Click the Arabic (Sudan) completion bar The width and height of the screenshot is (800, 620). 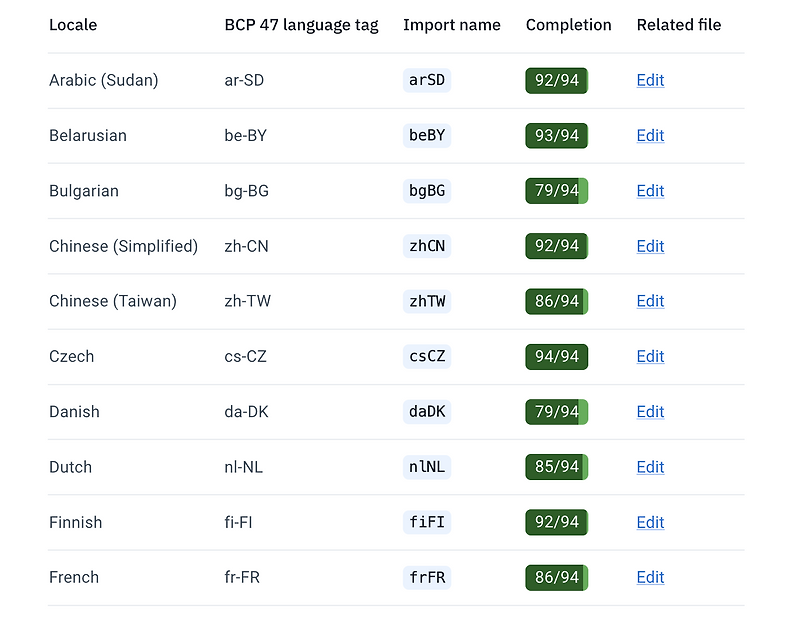pyautogui.click(x=557, y=80)
